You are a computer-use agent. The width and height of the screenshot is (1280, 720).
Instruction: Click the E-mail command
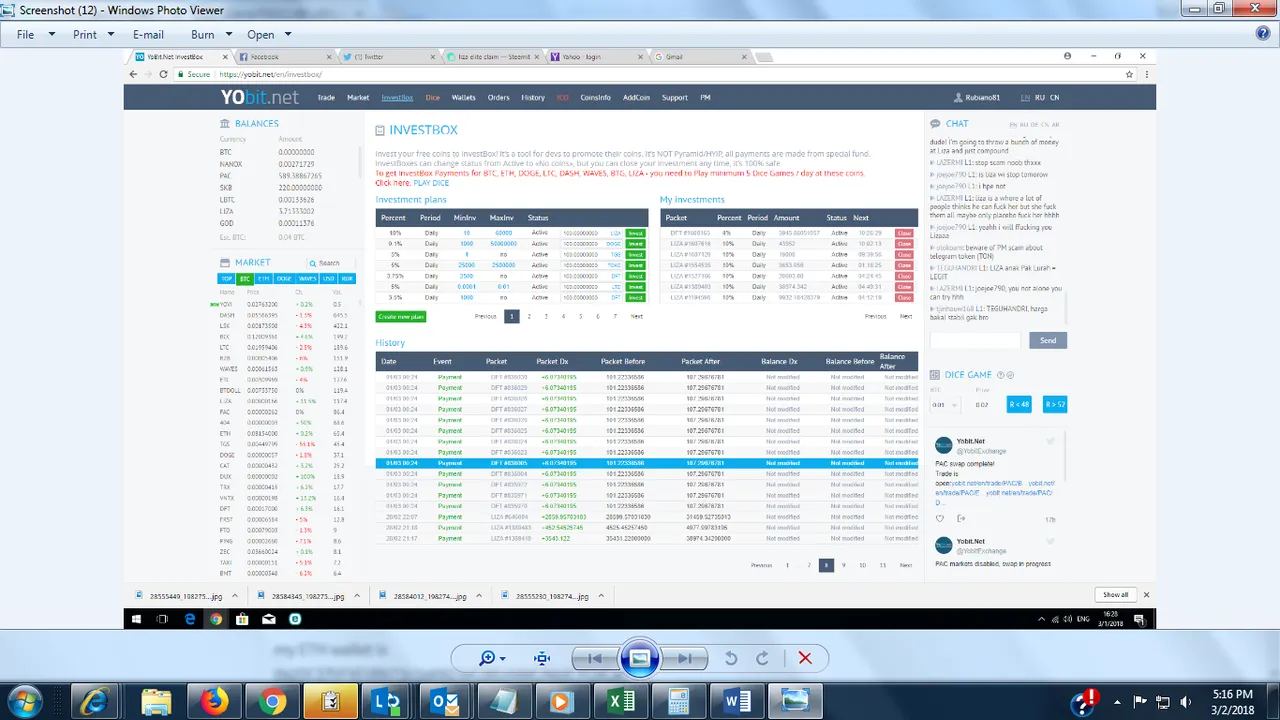148,34
